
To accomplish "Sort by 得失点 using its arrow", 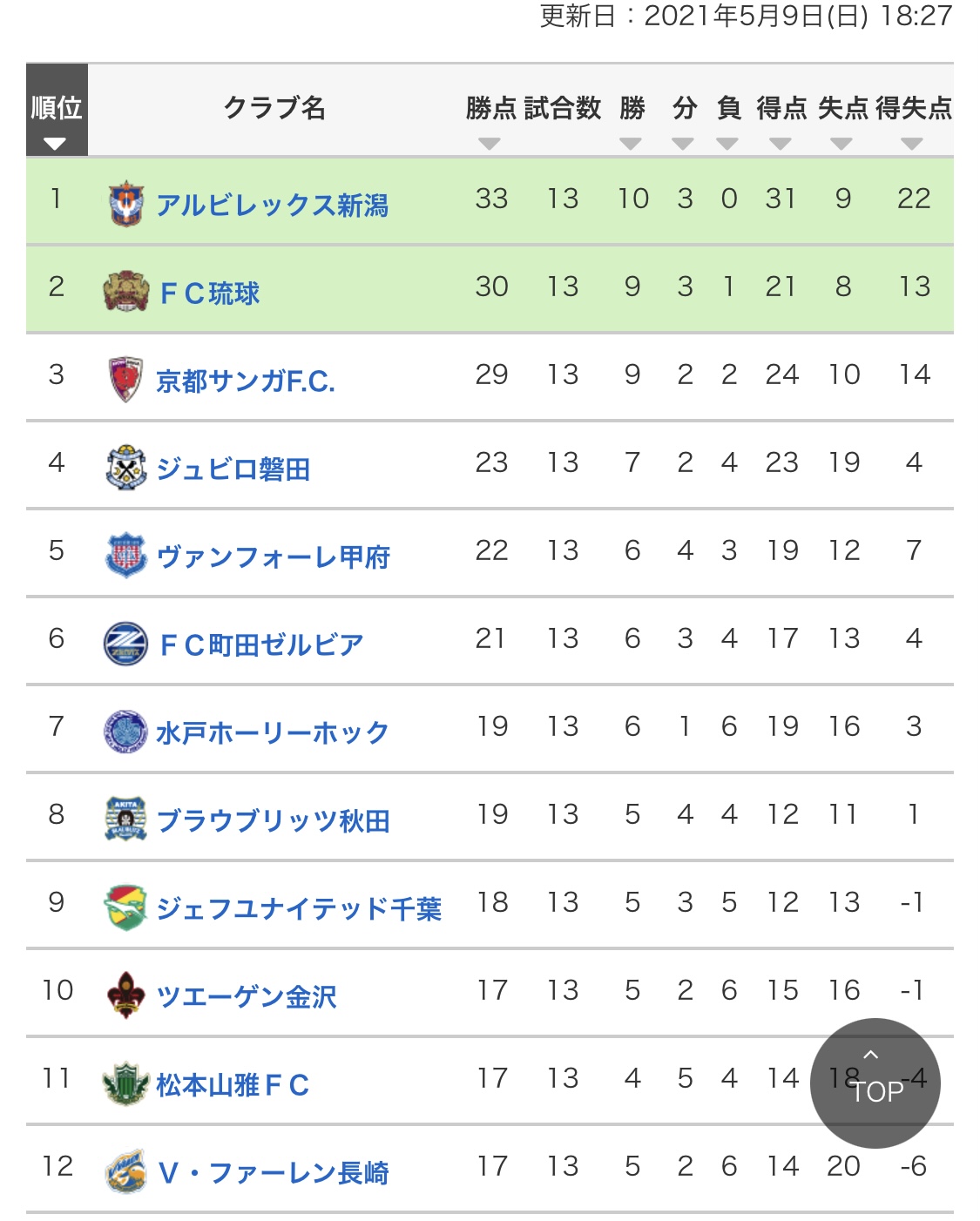I will tap(911, 144).
